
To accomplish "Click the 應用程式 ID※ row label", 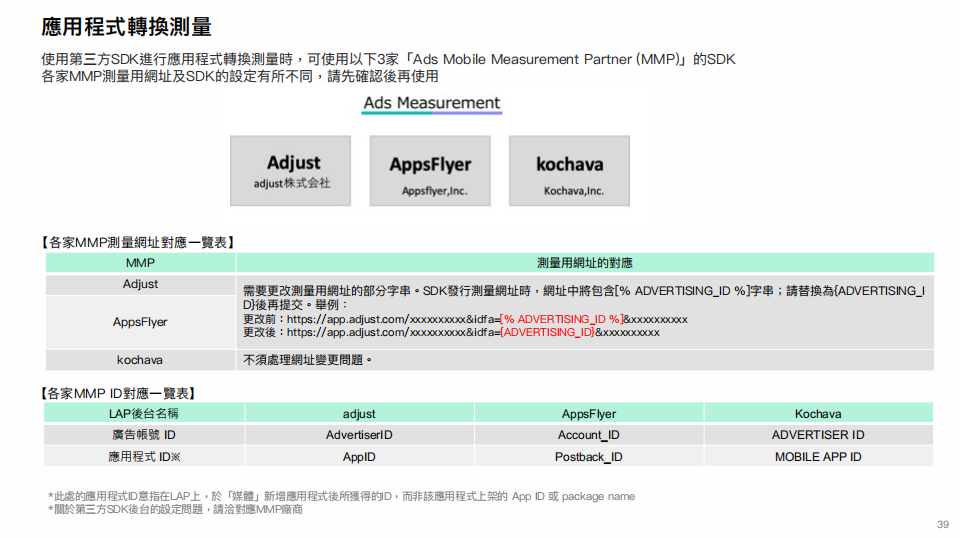I will 144,457.
